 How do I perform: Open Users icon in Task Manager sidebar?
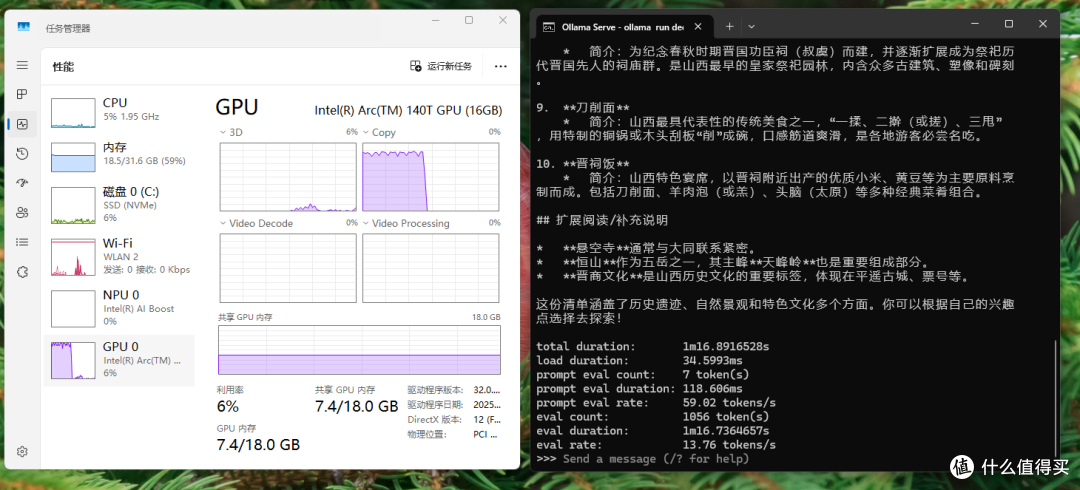(23, 212)
